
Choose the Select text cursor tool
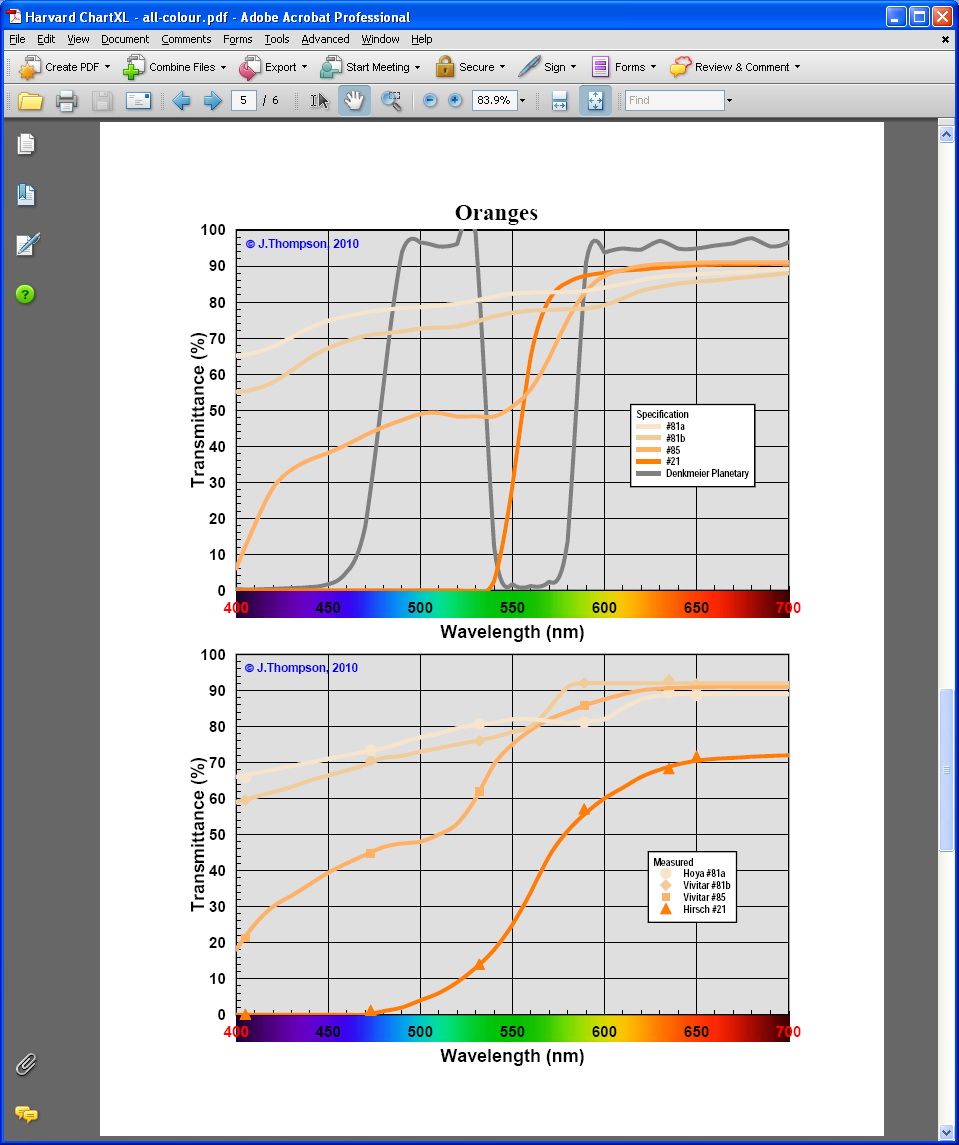coord(319,101)
